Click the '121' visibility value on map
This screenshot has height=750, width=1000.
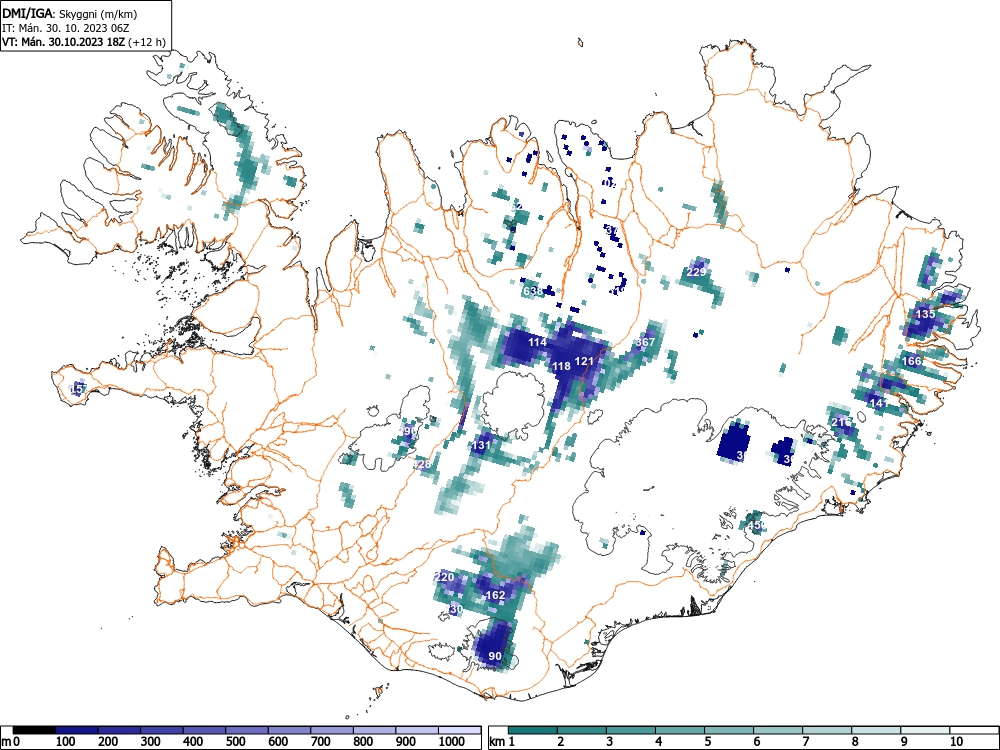point(584,361)
